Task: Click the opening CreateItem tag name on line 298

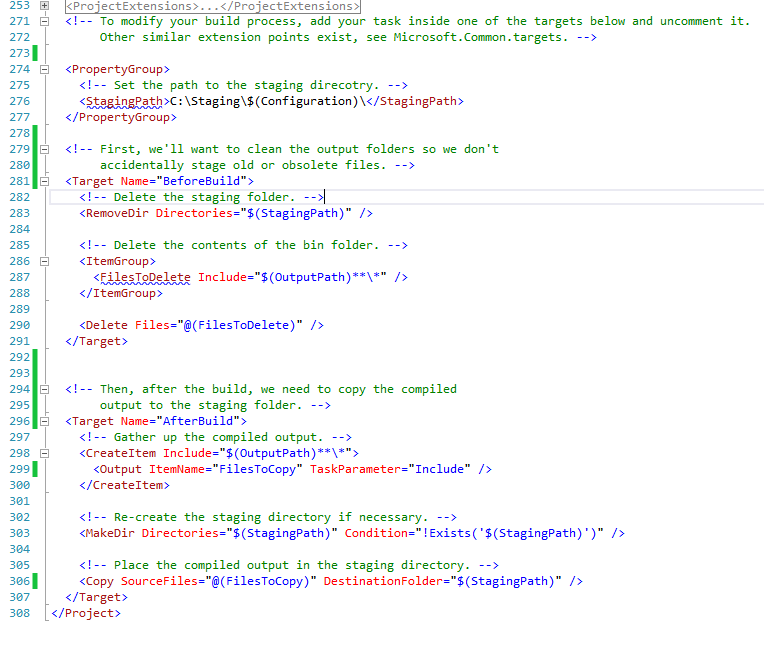Action: (121, 453)
